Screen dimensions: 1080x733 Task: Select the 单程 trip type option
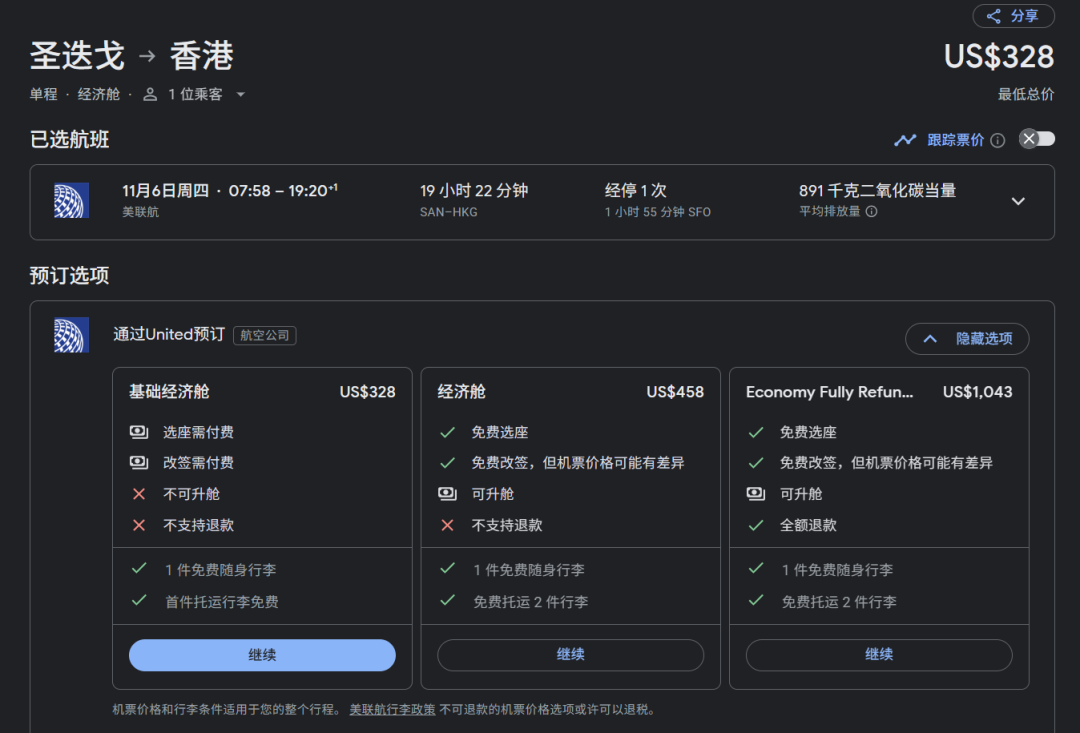(44, 94)
